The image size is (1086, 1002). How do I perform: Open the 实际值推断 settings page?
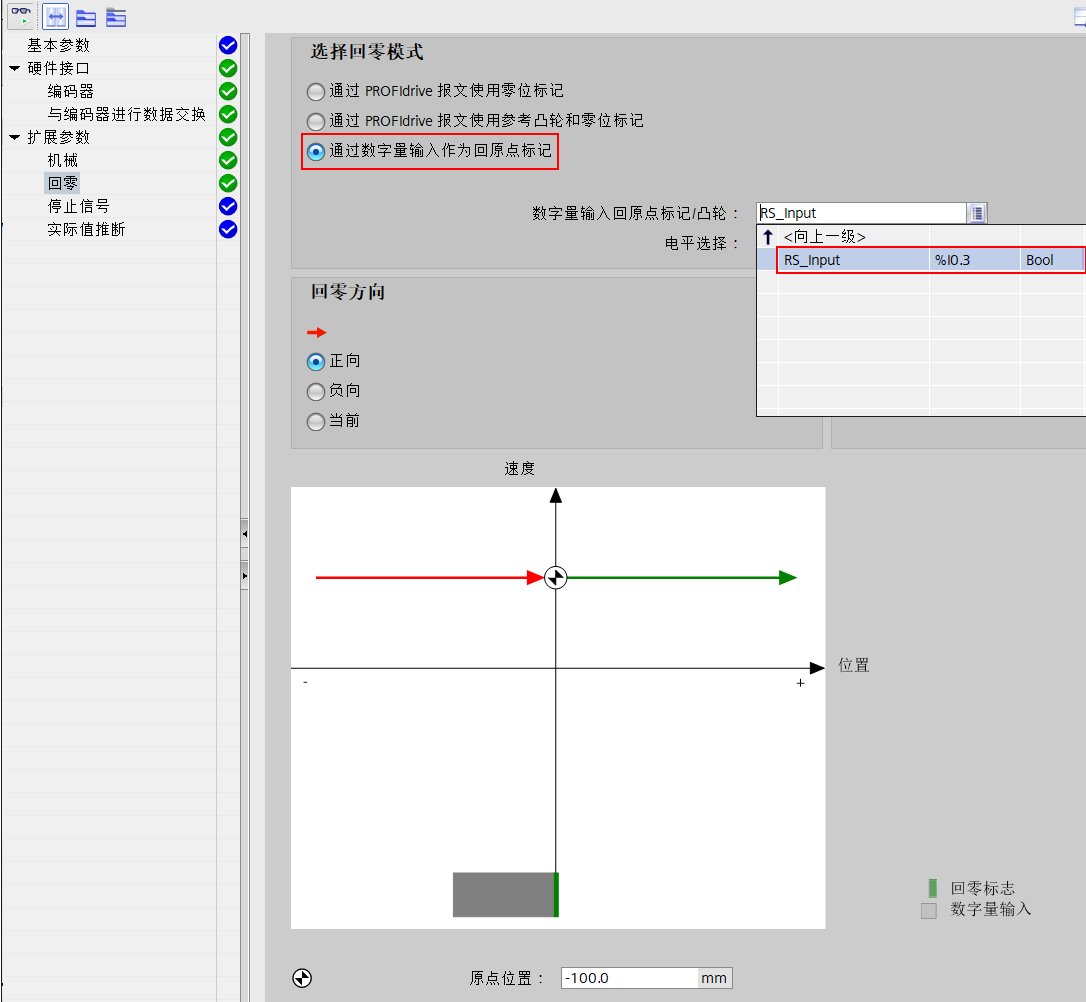coord(86,229)
